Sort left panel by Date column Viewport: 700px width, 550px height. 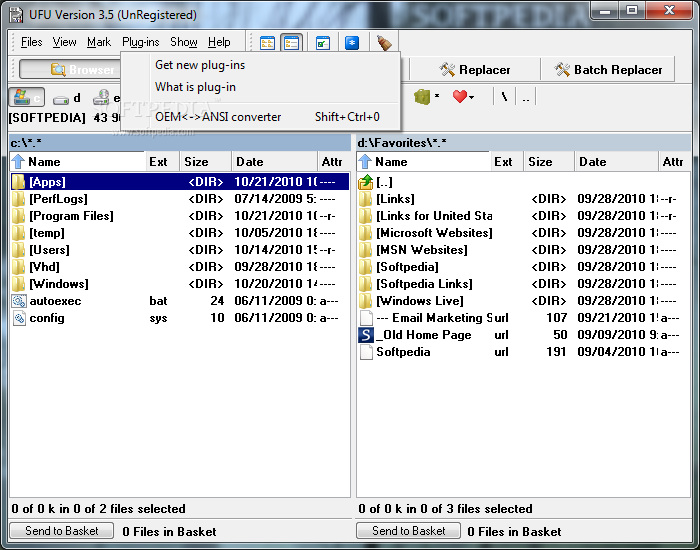274,162
